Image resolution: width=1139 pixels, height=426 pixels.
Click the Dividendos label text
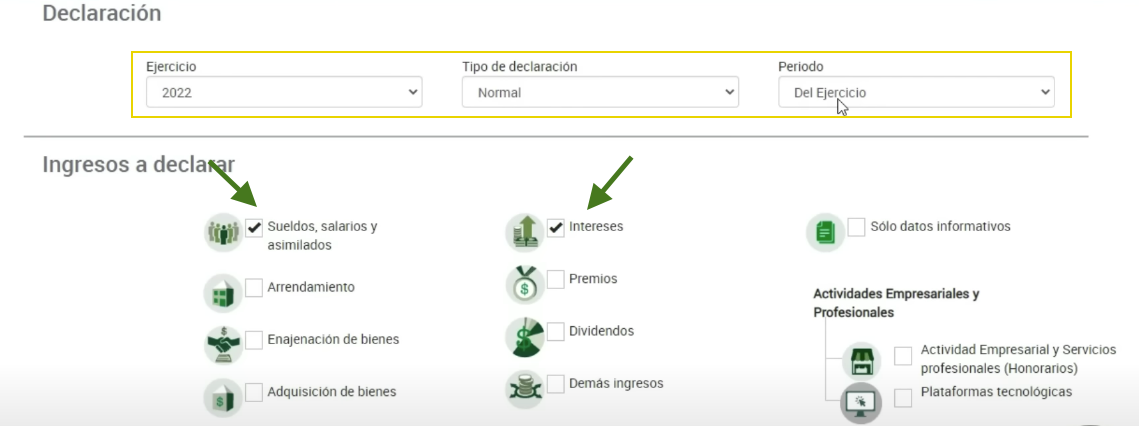pyautogui.click(x=601, y=331)
